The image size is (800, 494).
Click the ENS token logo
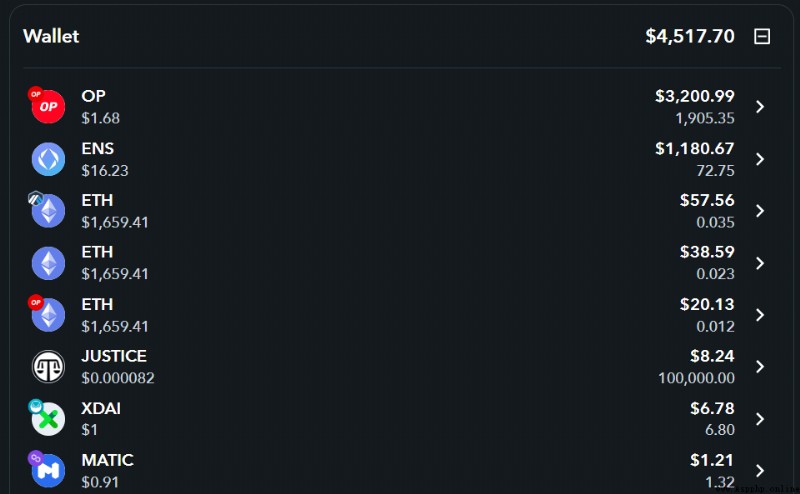click(48, 159)
